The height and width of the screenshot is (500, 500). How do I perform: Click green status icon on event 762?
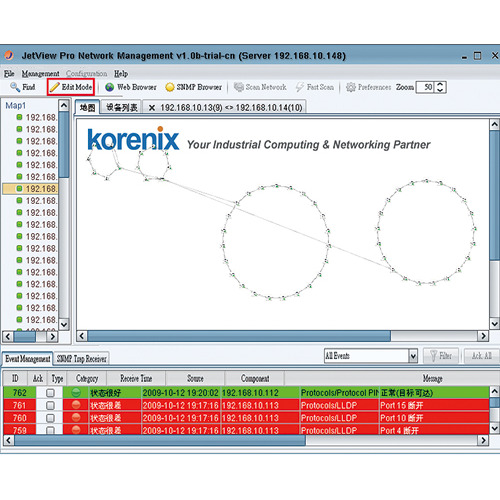pyautogui.click(x=76, y=392)
